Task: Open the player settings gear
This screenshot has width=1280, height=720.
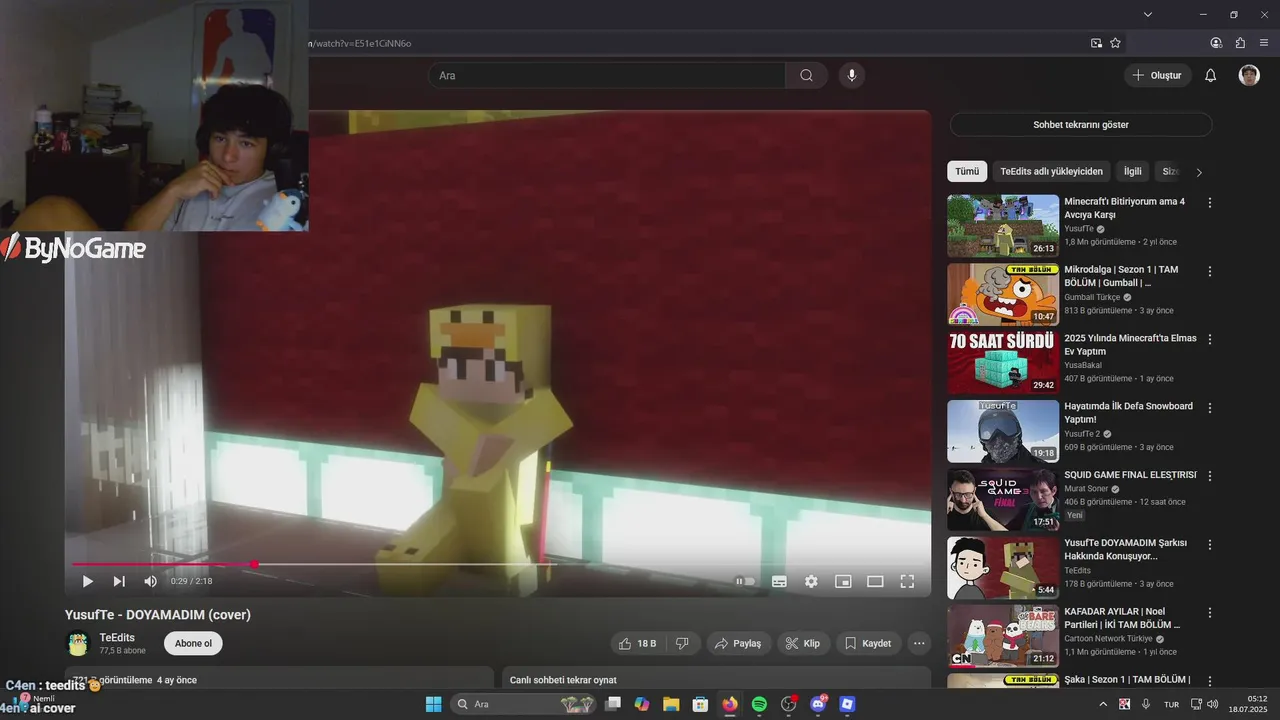Action: (811, 581)
